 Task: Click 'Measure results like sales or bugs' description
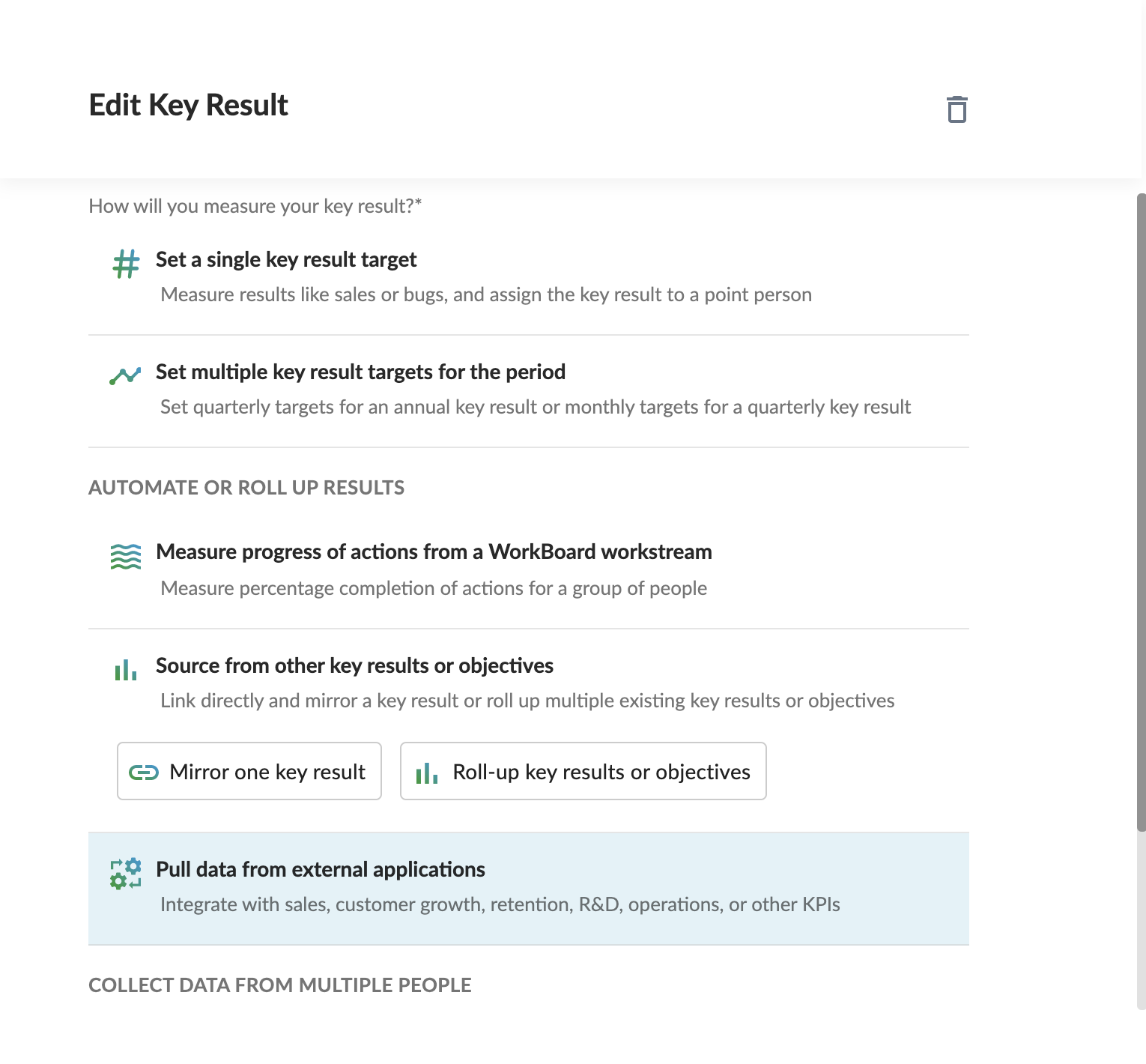[x=486, y=294]
